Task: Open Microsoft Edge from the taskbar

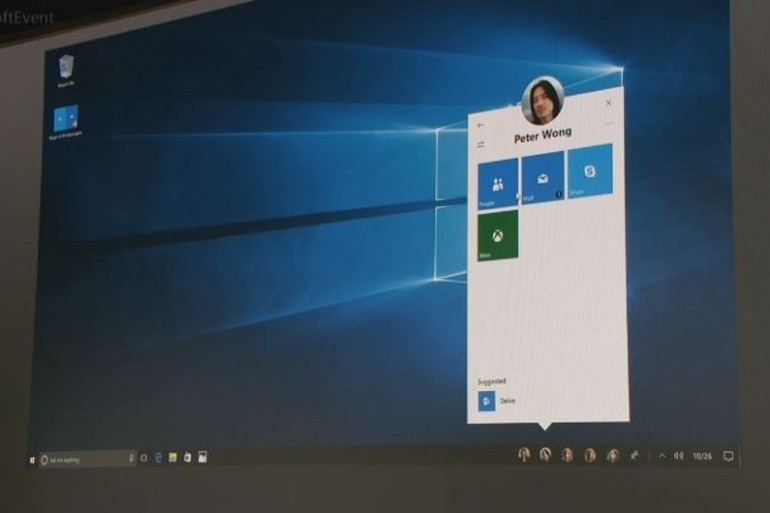Action: (x=158, y=458)
